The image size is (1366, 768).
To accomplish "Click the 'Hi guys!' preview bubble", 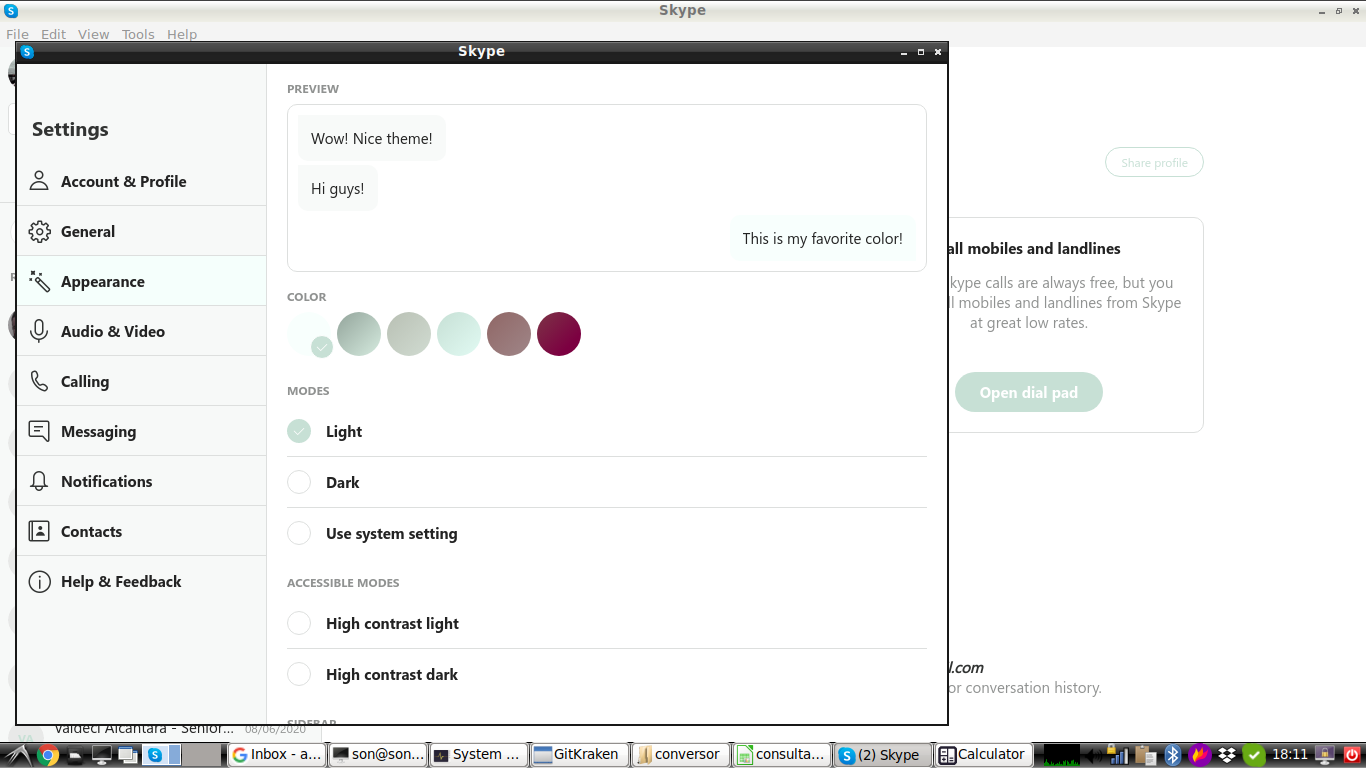I will pyautogui.click(x=337, y=188).
